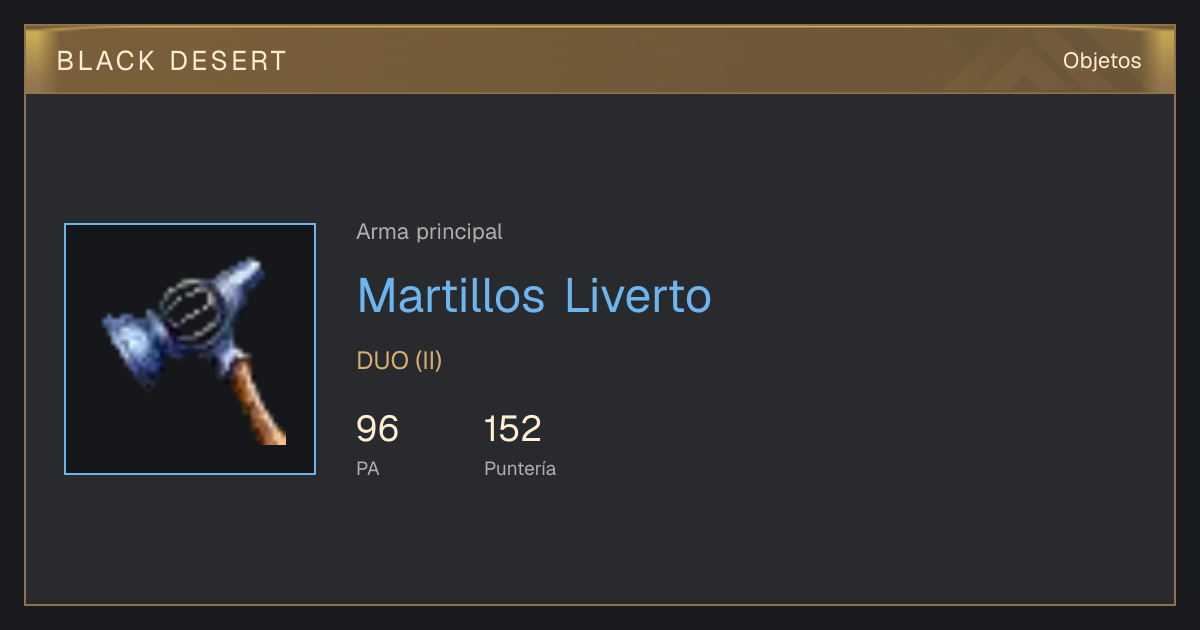Click the Martillos Liverto hammer icon

coord(190,349)
